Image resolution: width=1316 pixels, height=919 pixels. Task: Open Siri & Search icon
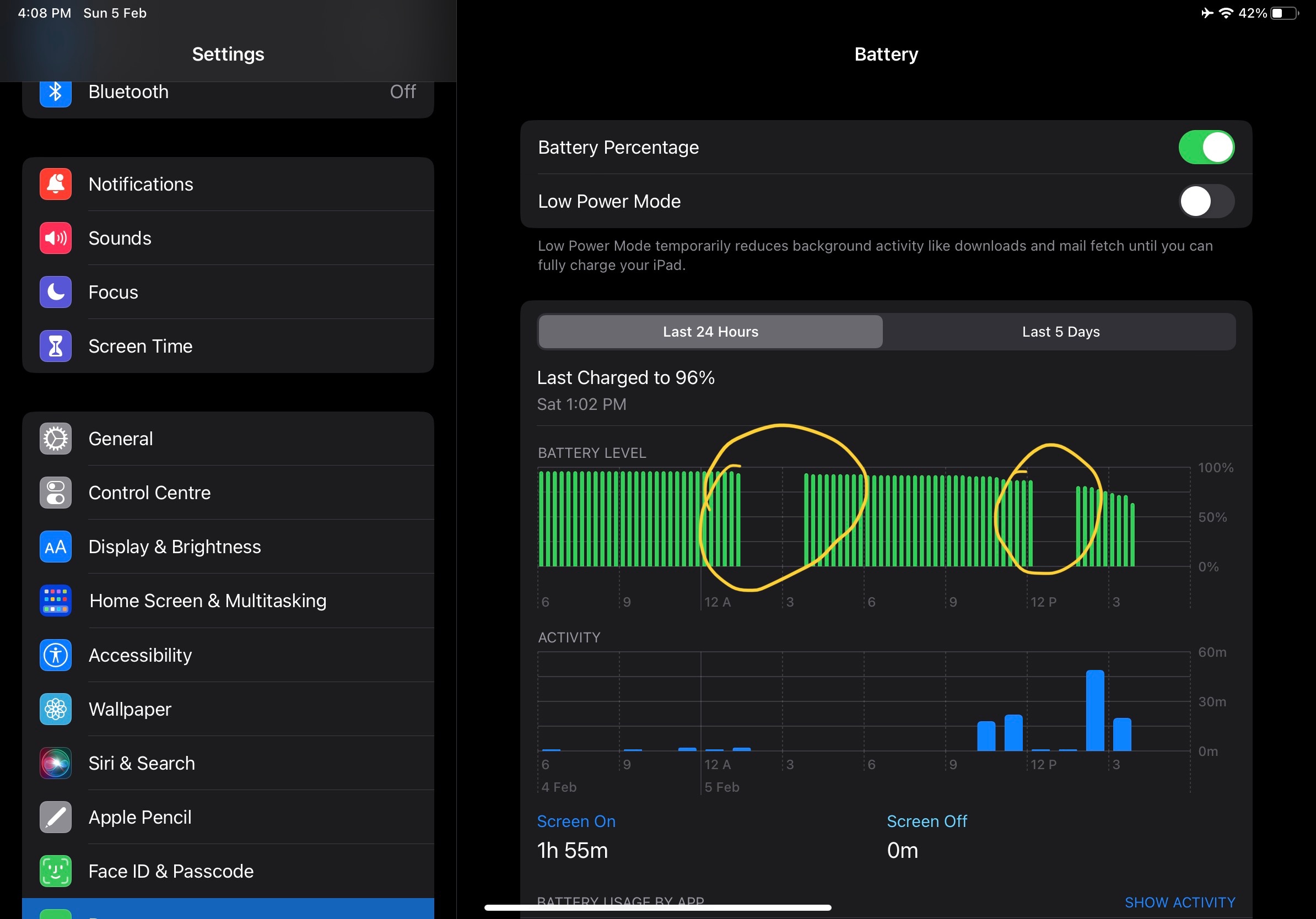[x=56, y=763]
